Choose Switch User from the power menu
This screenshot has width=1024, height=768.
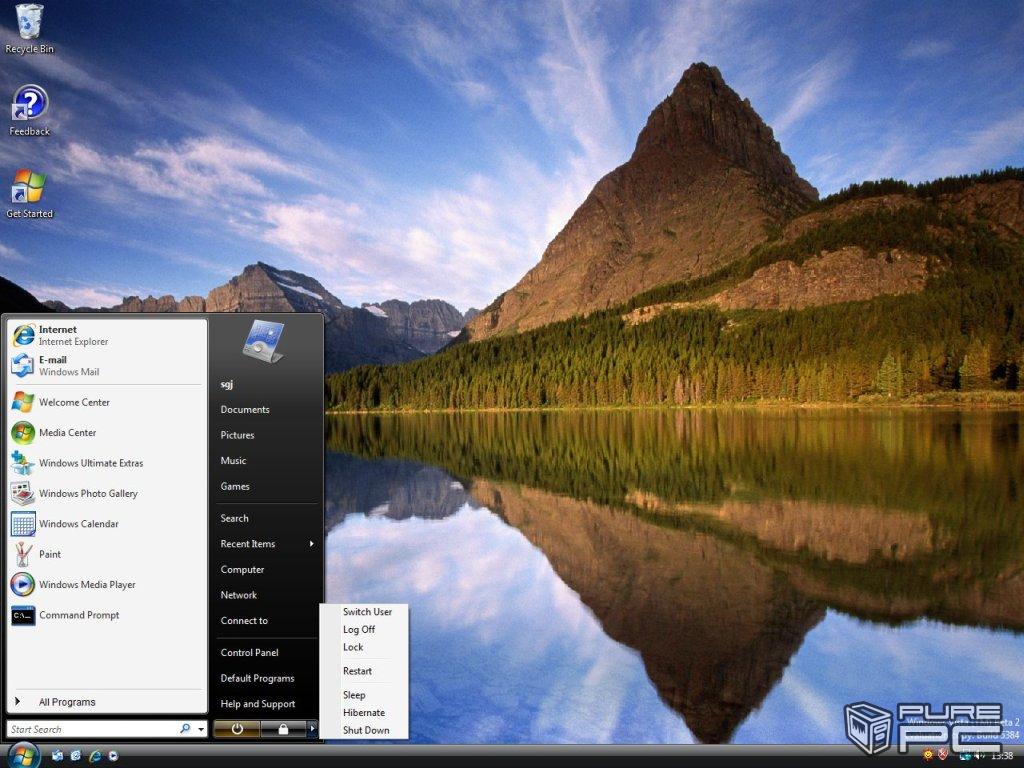tap(367, 612)
